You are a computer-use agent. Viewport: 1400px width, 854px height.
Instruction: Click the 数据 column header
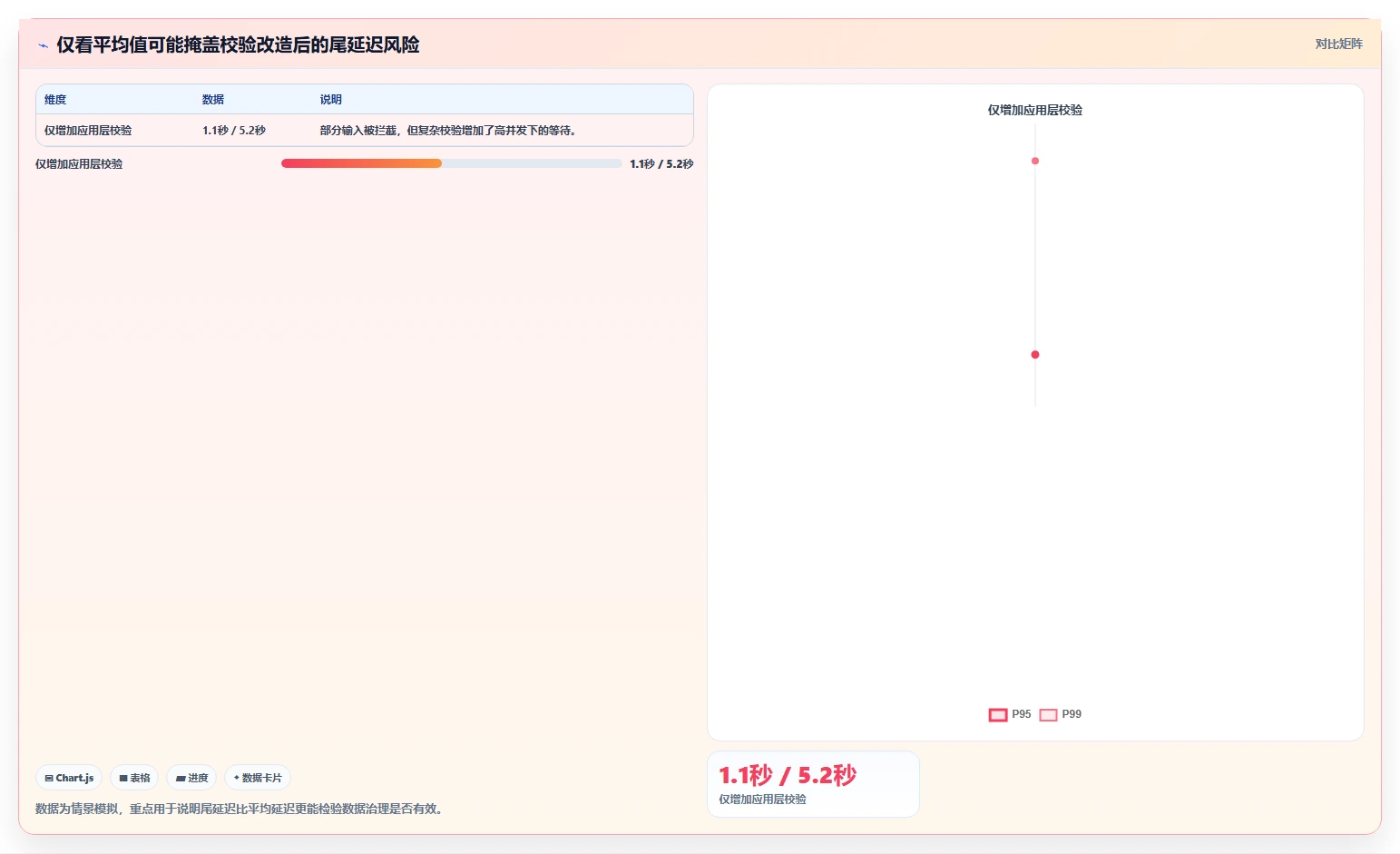tap(213, 100)
